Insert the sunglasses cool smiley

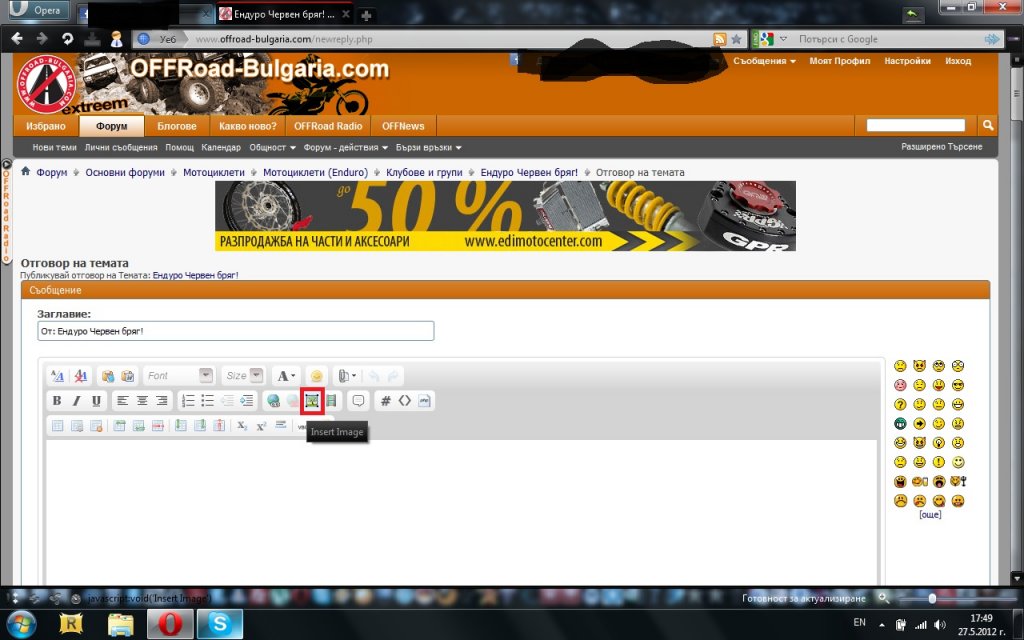958,385
